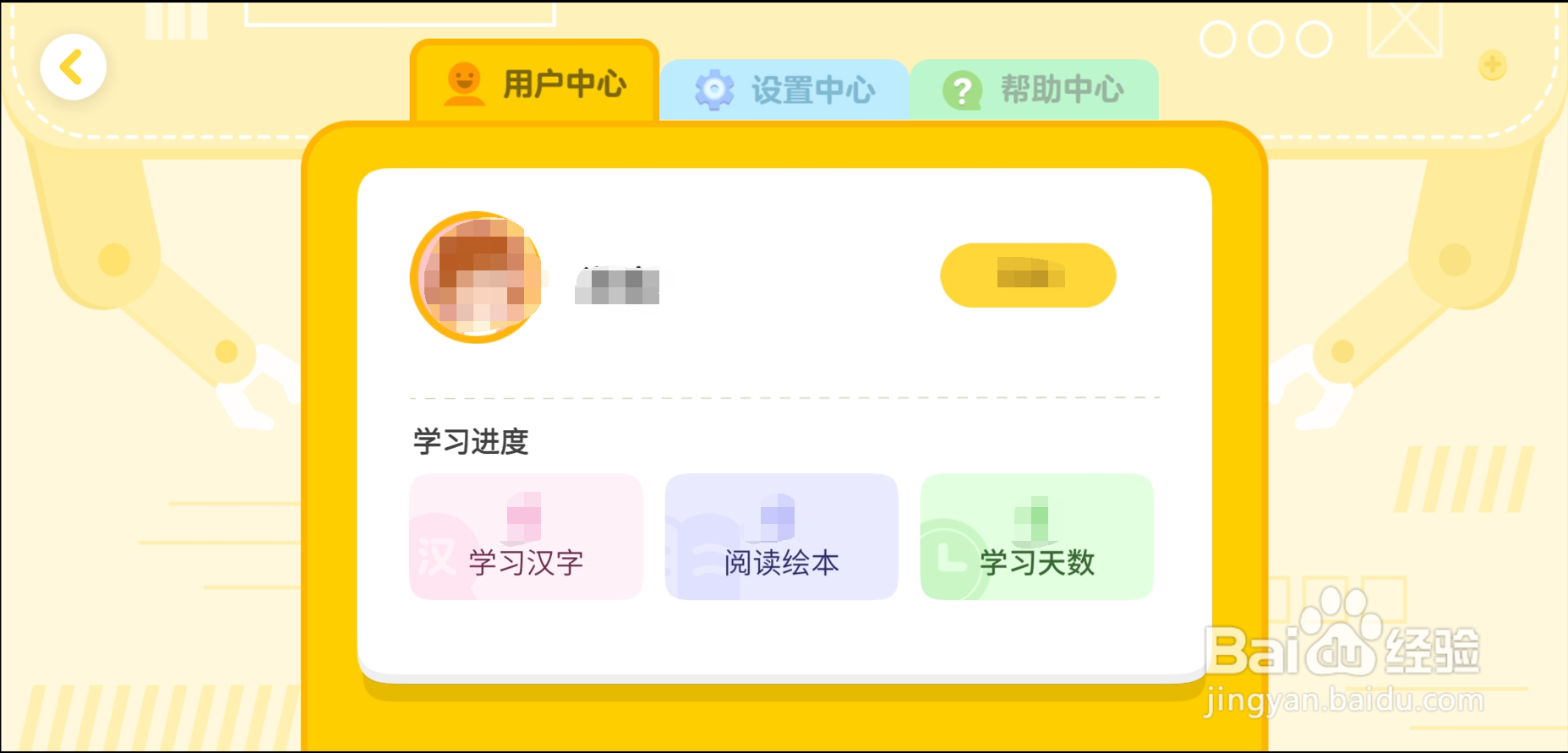Screen dimensions: 1568x753
Task: Click the orange smiley user icon
Action: pyautogui.click(x=464, y=84)
